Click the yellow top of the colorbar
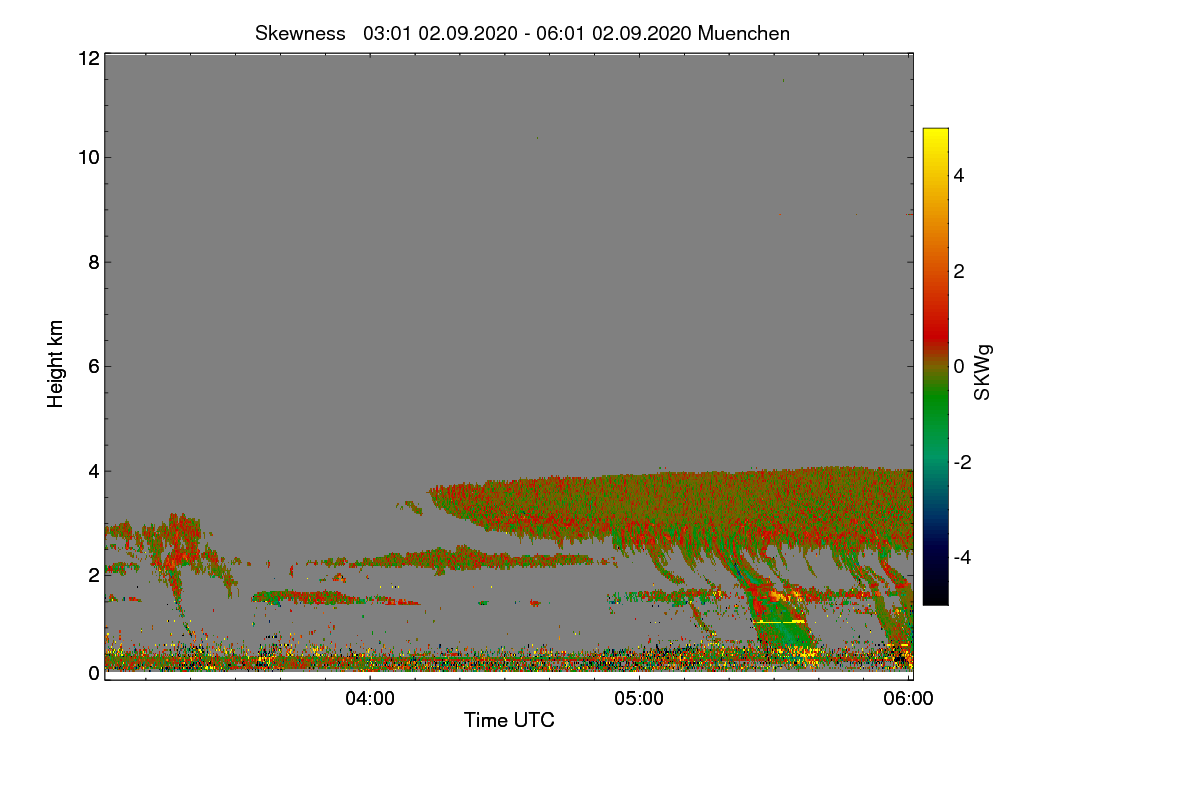1200x800 pixels. click(935, 138)
